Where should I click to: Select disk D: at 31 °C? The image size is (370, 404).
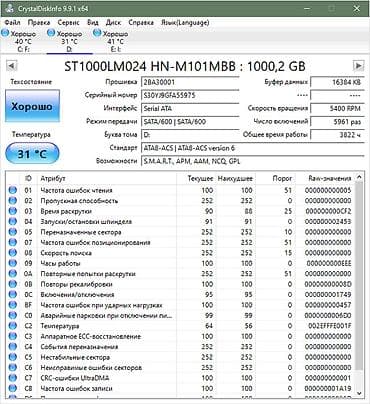tap(69, 41)
